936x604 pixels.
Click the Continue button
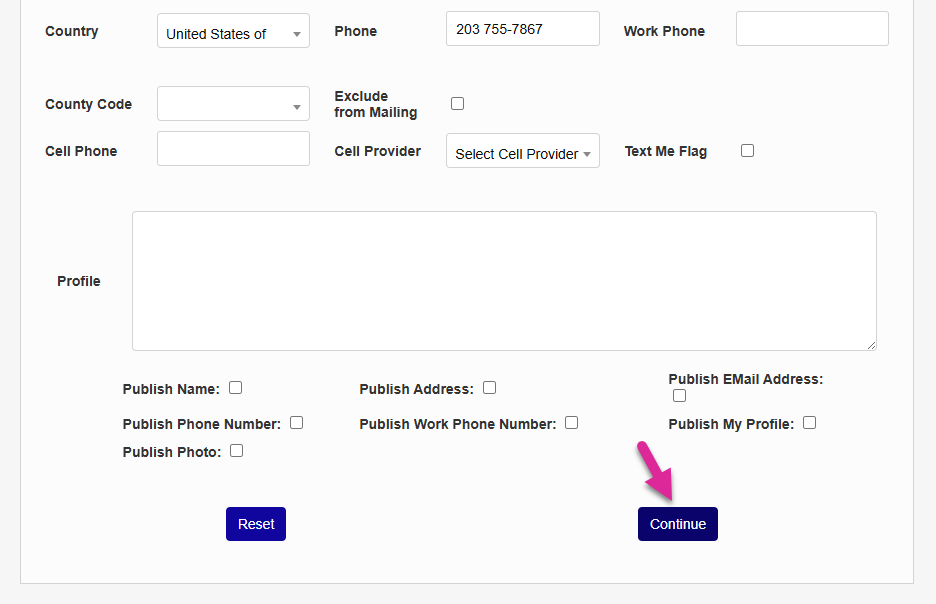click(x=678, y=524)
